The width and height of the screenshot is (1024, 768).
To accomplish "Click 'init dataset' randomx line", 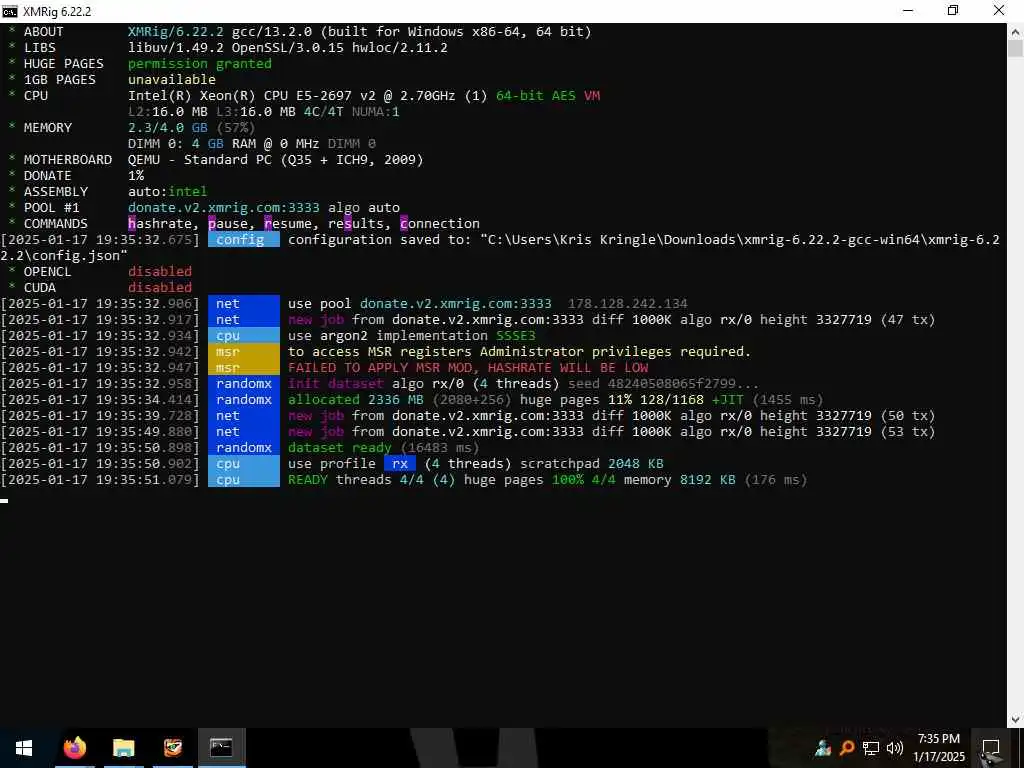I will (x=336, y=383).
